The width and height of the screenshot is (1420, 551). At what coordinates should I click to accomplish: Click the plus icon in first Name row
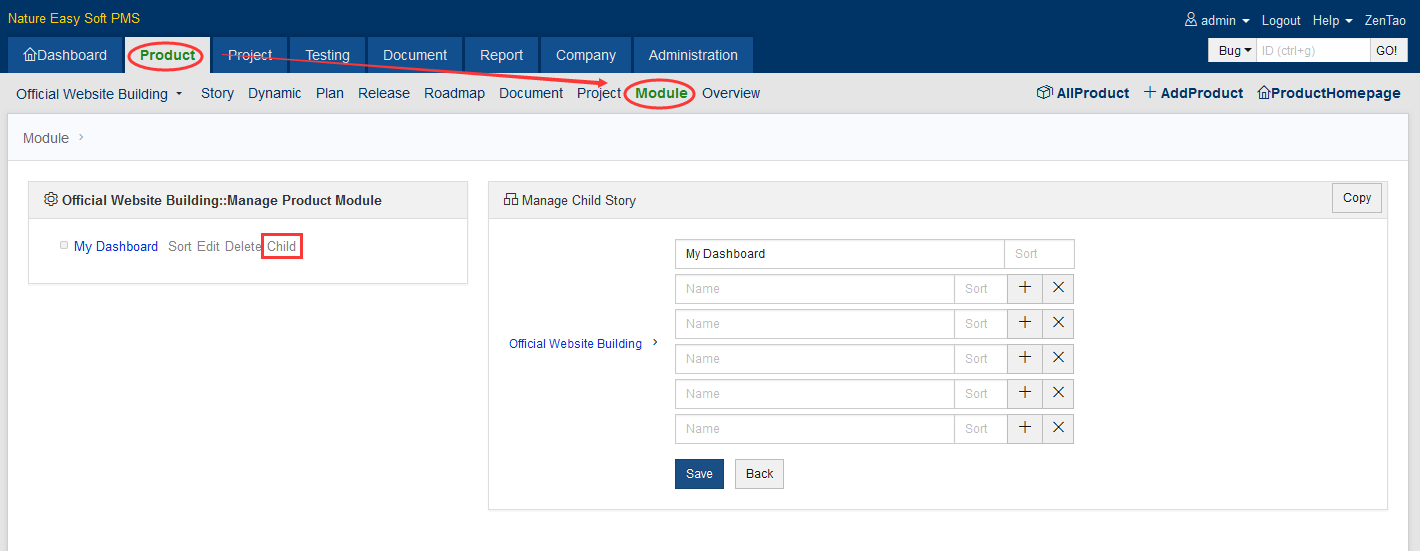click(x=1024, y=289)
